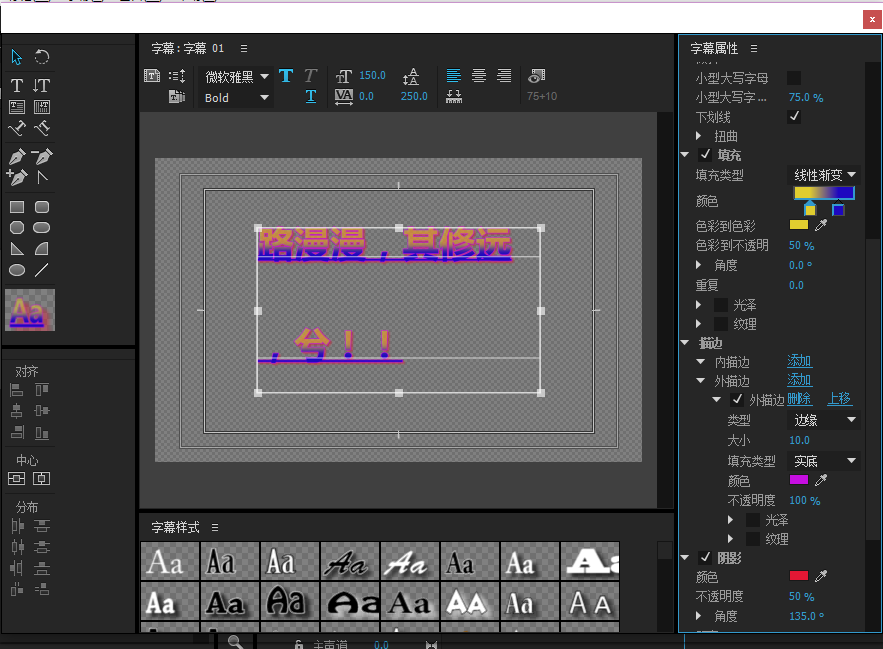This screenshot has width=883, height=649.
Task: Click the 上移 link for 外描边
Action: click(x=839, y=399)
